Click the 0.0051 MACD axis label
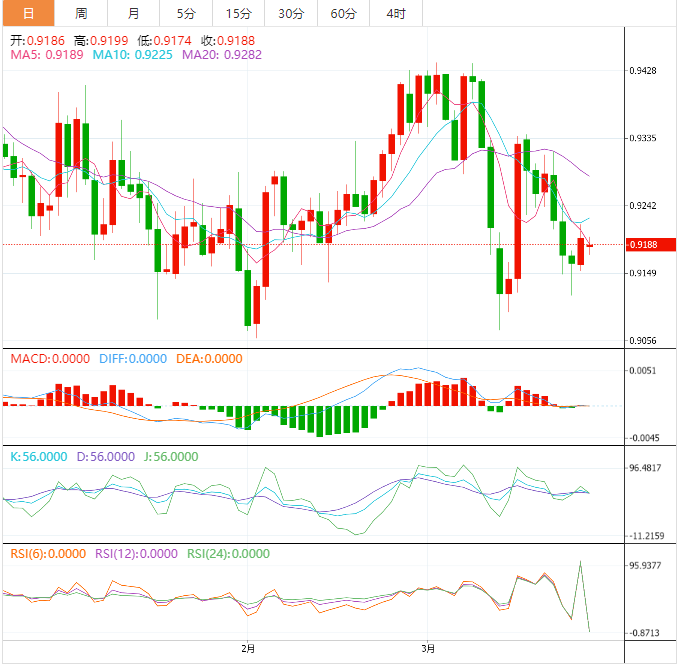 tap(643, 371)
